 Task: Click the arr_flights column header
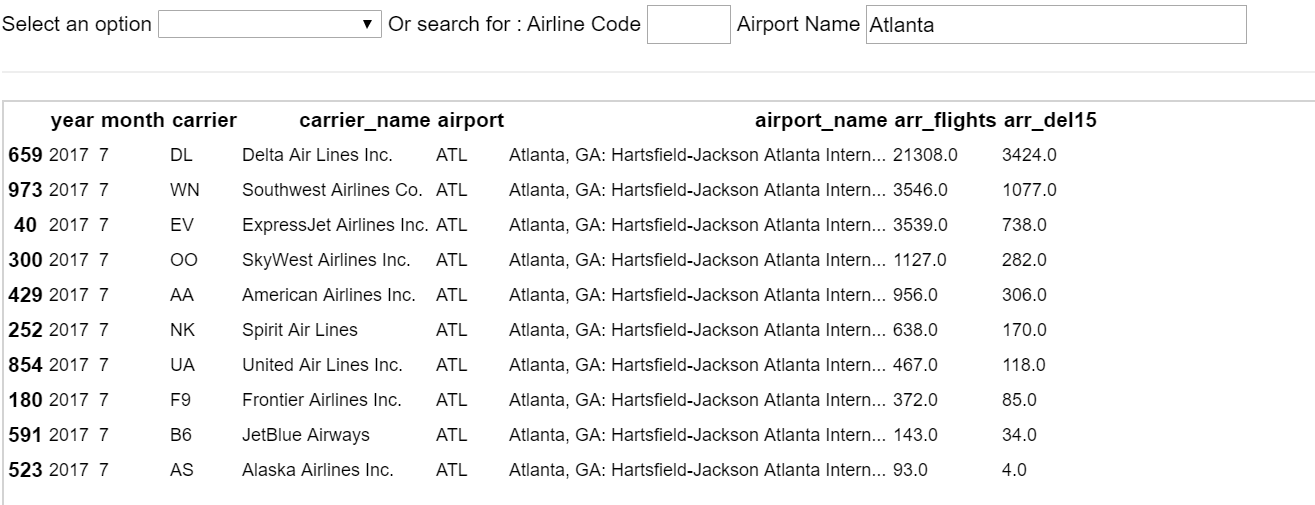(x=945, y=121)
